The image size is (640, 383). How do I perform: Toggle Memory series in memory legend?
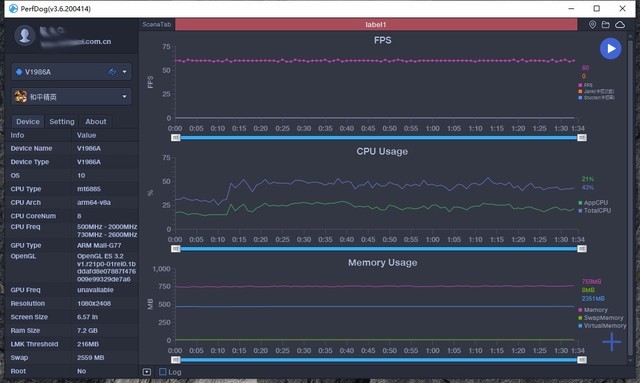coord(593,310)
